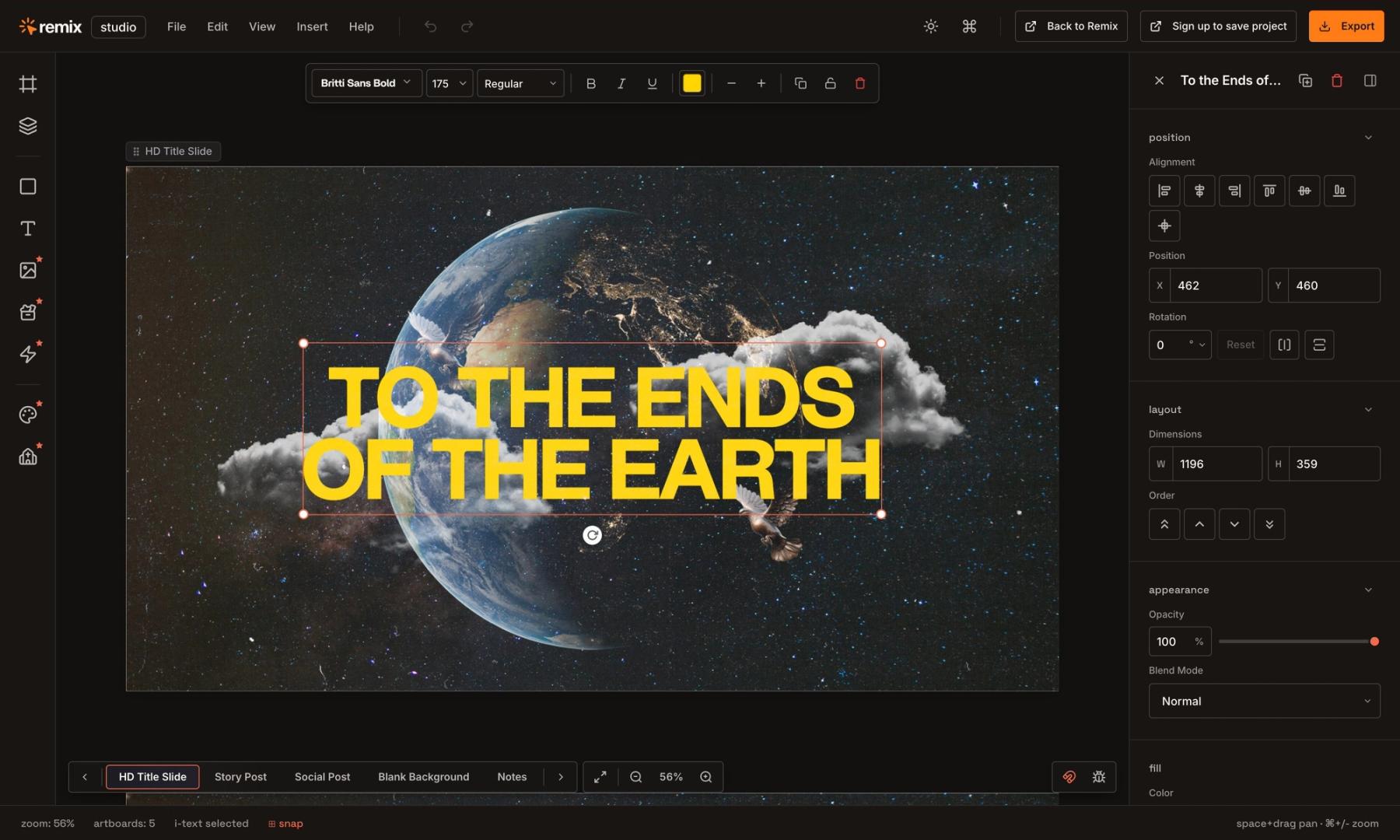Increase font size with plus button

(x=761, y=83)
